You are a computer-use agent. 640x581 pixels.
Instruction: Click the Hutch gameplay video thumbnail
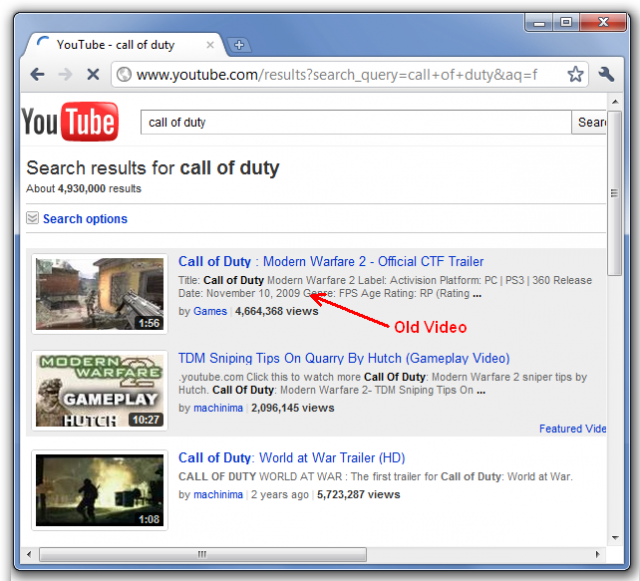[99, 390]
